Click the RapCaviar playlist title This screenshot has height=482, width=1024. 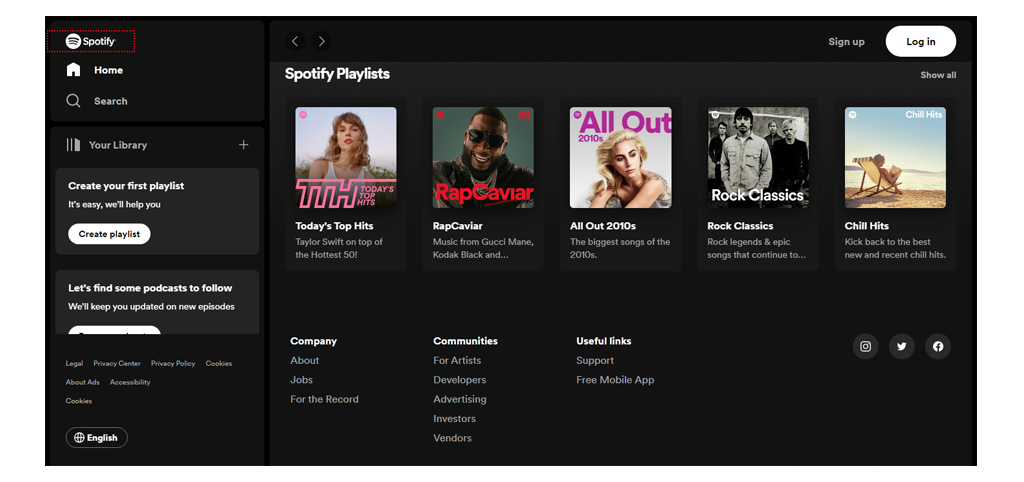(458, 226)
